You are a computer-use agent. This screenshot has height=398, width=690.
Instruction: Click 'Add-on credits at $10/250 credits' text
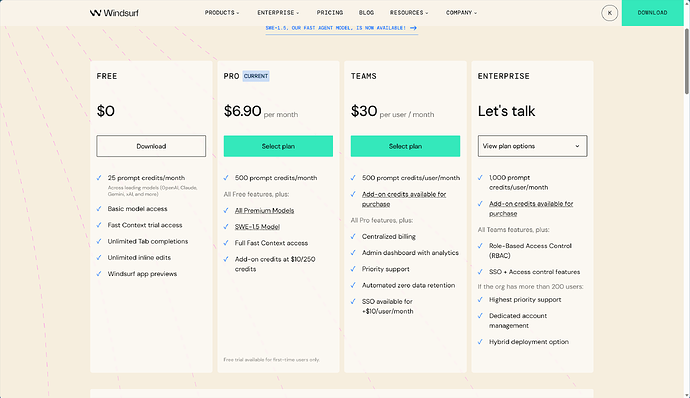[x=275, y=264]
